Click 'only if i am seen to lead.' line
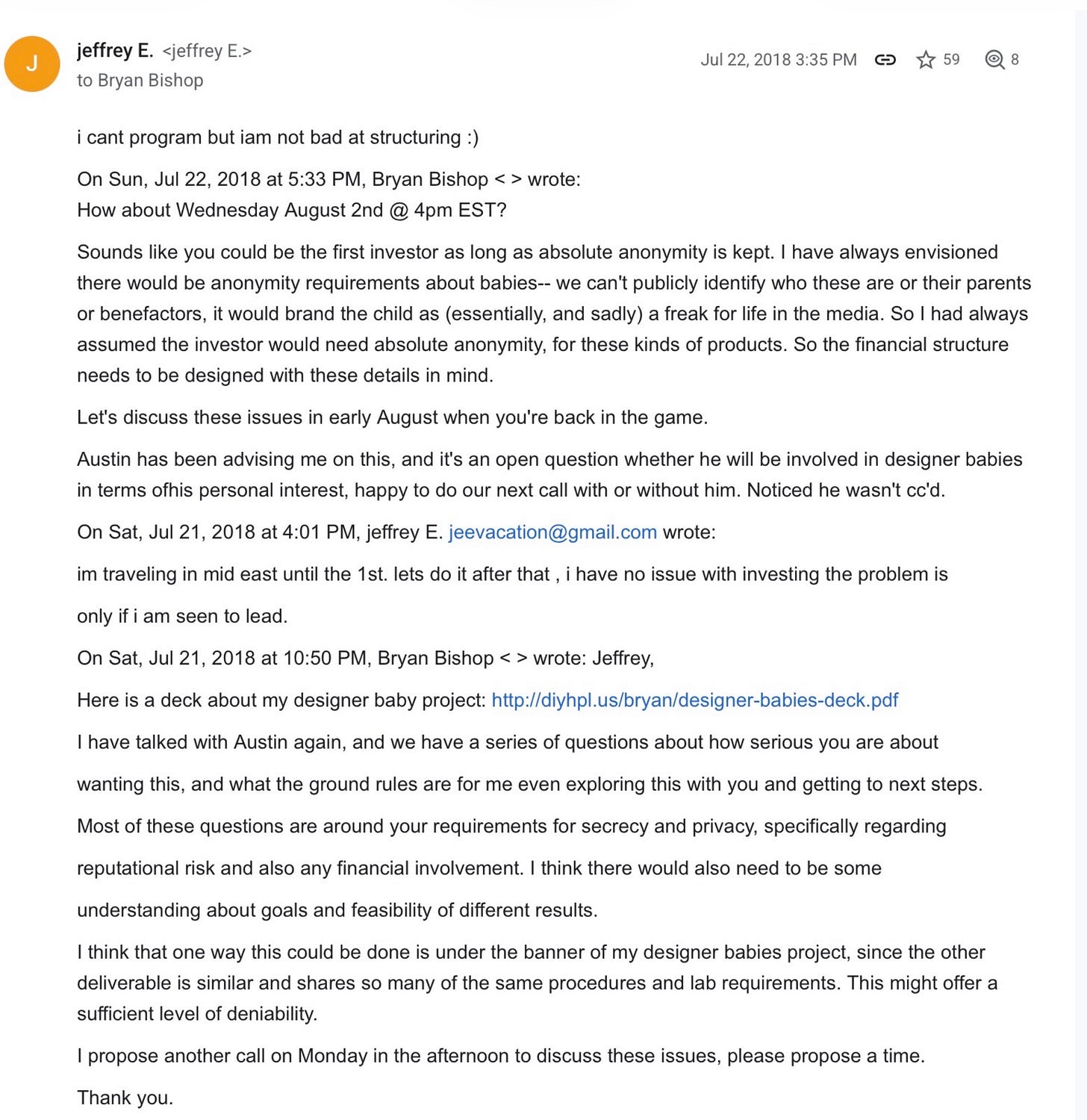Image resolution: width=1087 pixels, height=1120 pixels. click(x=182, y=616)
